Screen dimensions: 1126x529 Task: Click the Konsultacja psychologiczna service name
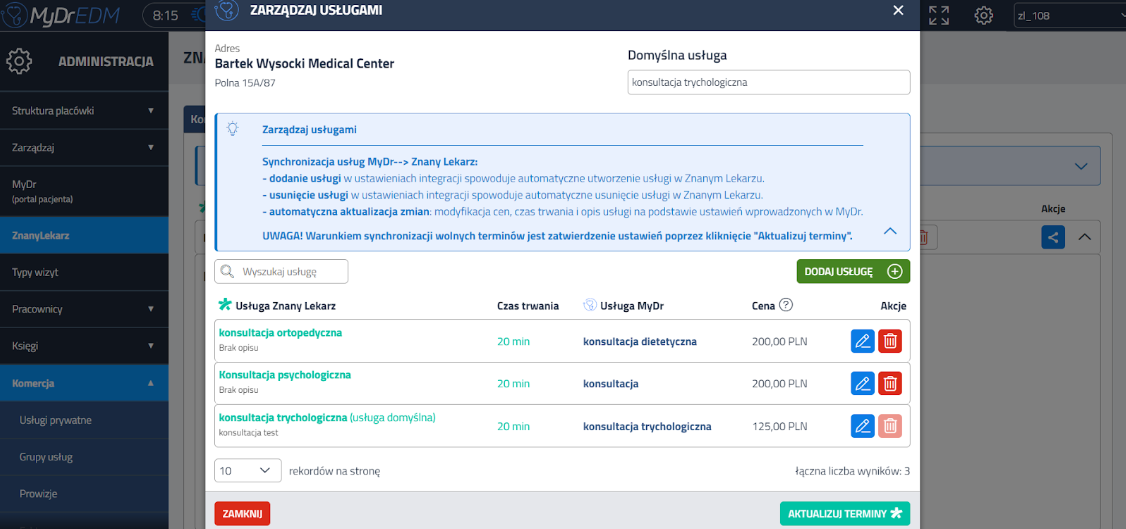(284, 375)
